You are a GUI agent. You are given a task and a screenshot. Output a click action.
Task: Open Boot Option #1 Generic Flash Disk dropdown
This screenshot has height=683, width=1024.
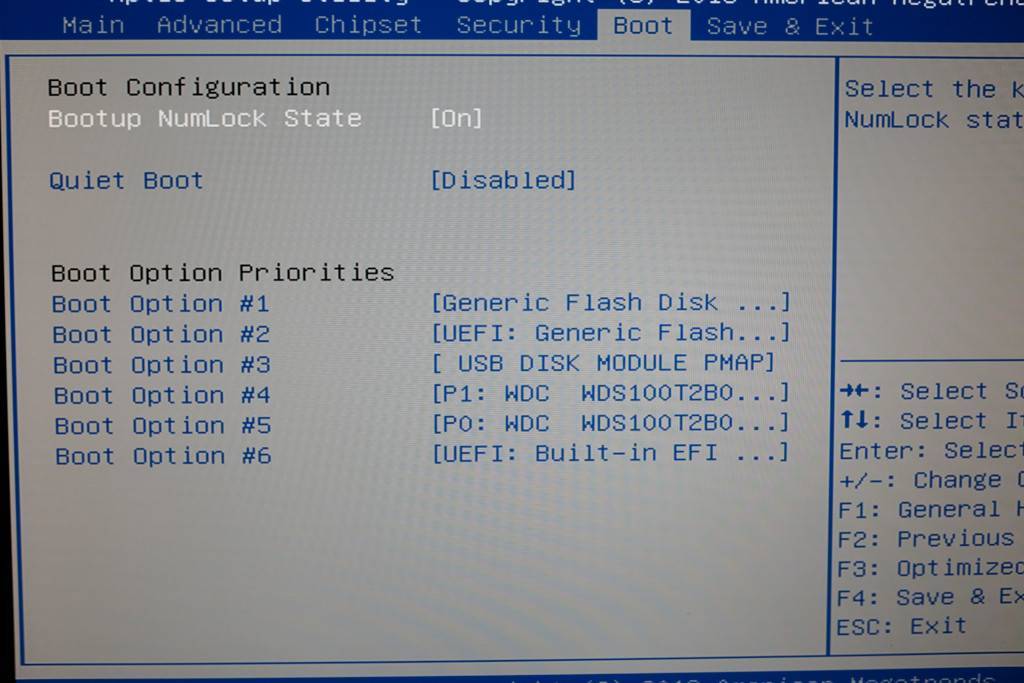[610, 302]
